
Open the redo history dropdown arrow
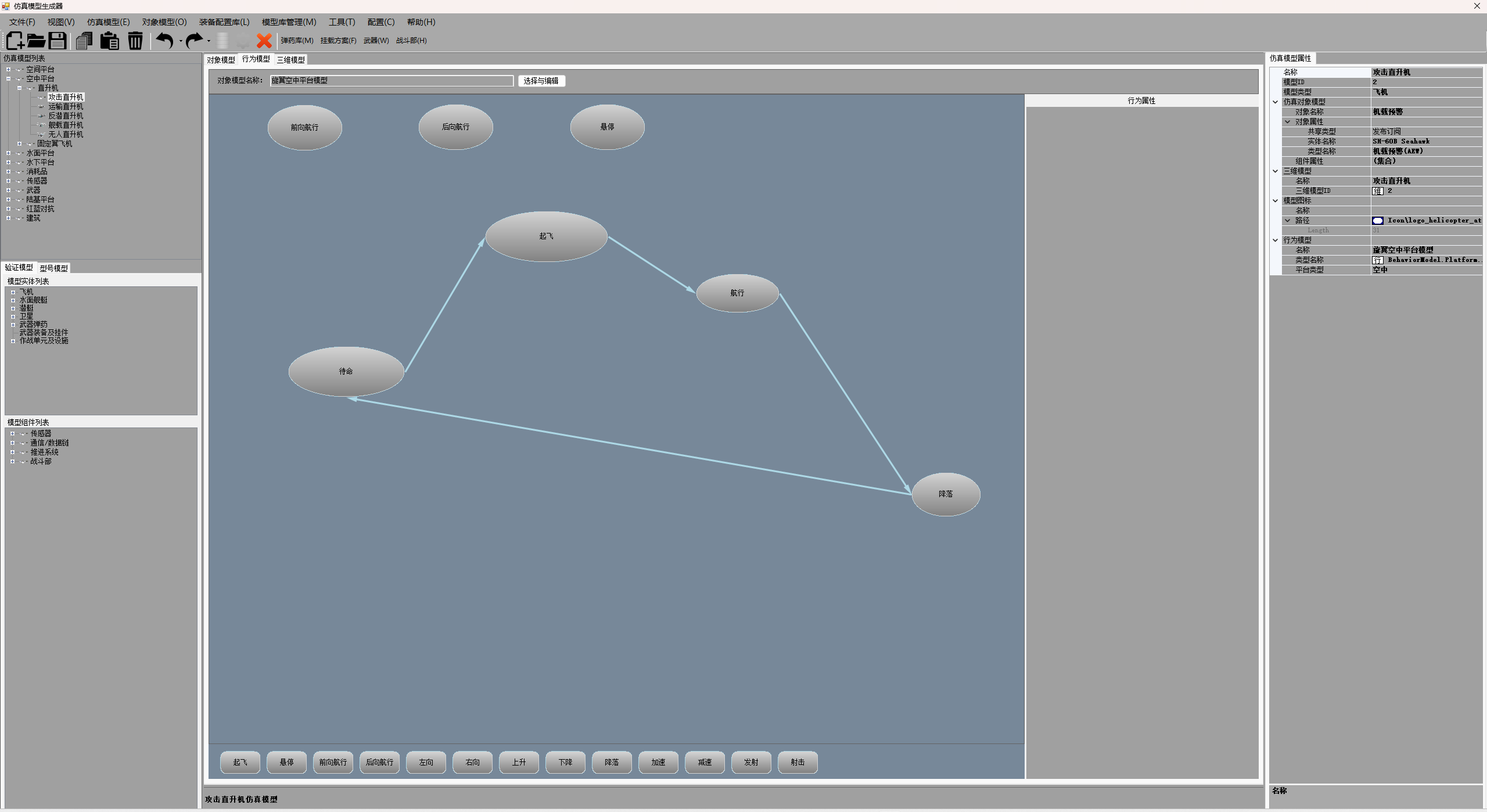[209, 41]
